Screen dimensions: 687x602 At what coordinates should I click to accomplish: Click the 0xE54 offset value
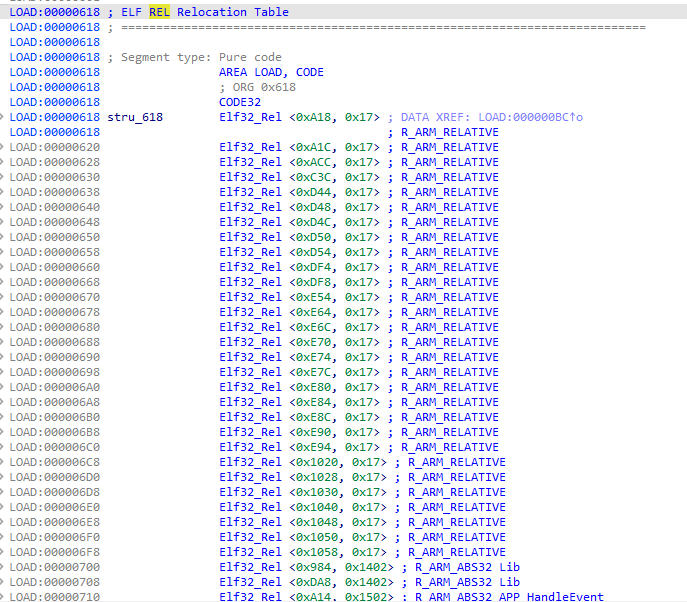(x=313, y=297)
